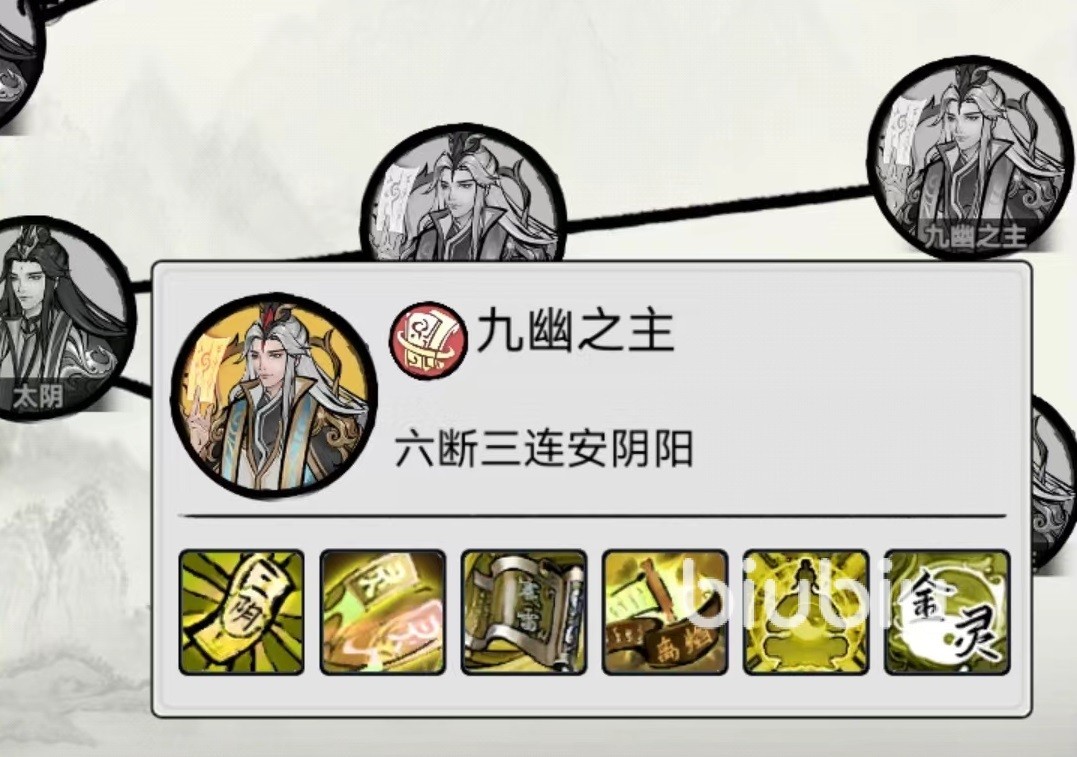Viewport: 1077px width, 757px height.
Task: Select the grey portrait node above the popup
Action: point(464,196)
